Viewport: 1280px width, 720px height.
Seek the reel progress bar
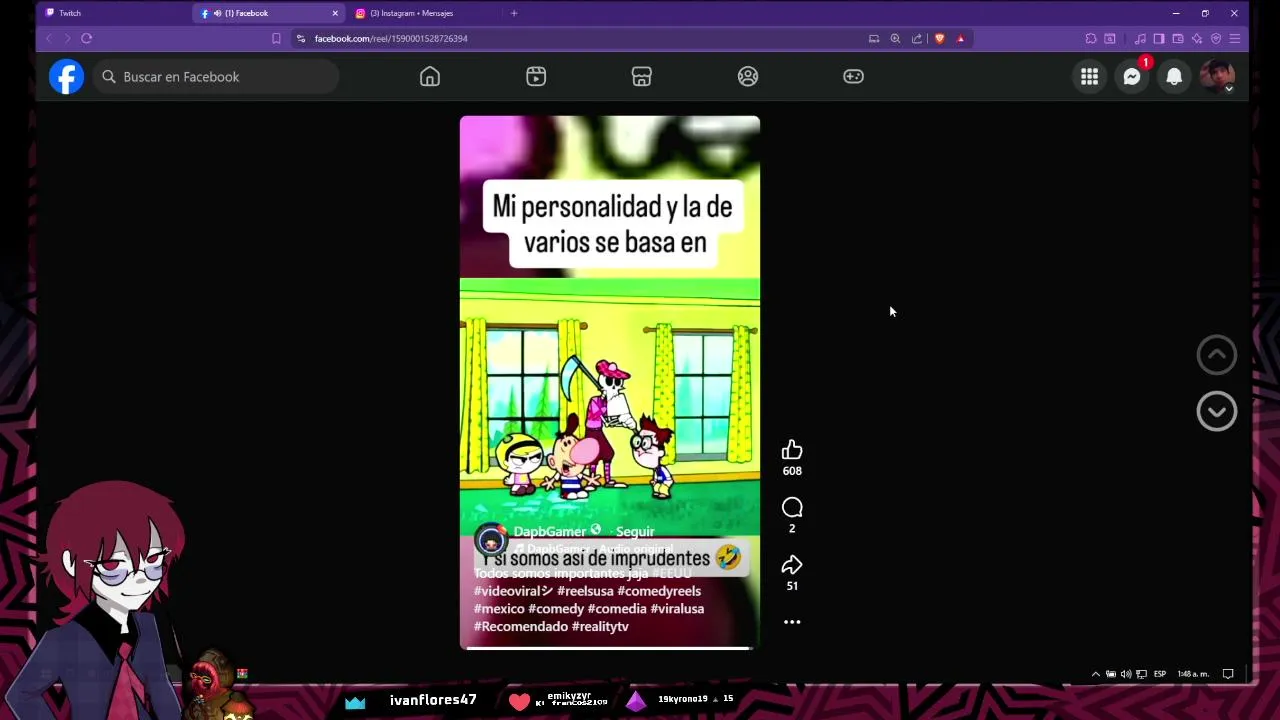pyautogui.click(x=609, y=648)
